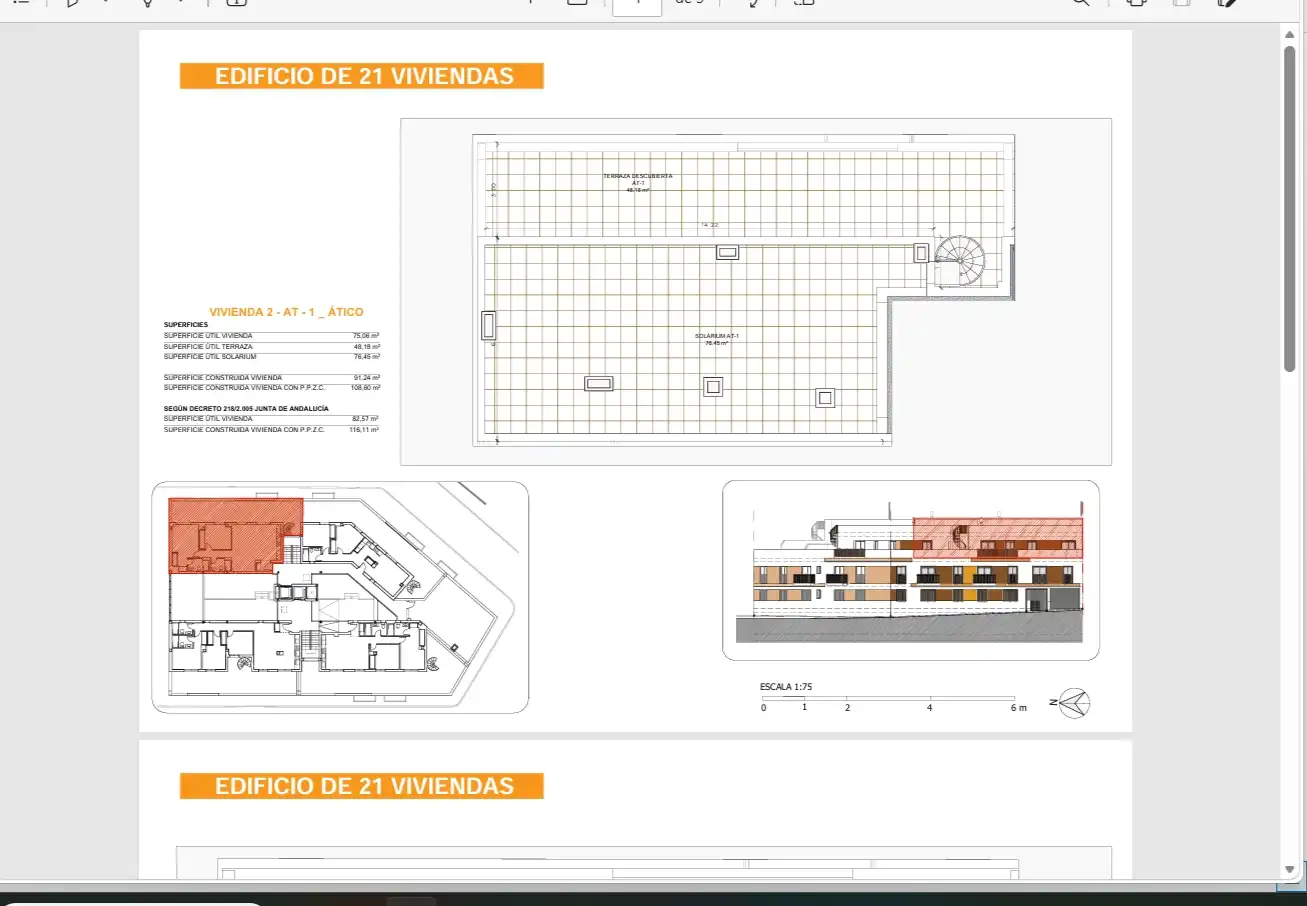The width and height of the screenshot is (1307, 906).
Task: Click 'SOLARIUM AT-1' label in the plan
Action: click(x=715, y=336)
